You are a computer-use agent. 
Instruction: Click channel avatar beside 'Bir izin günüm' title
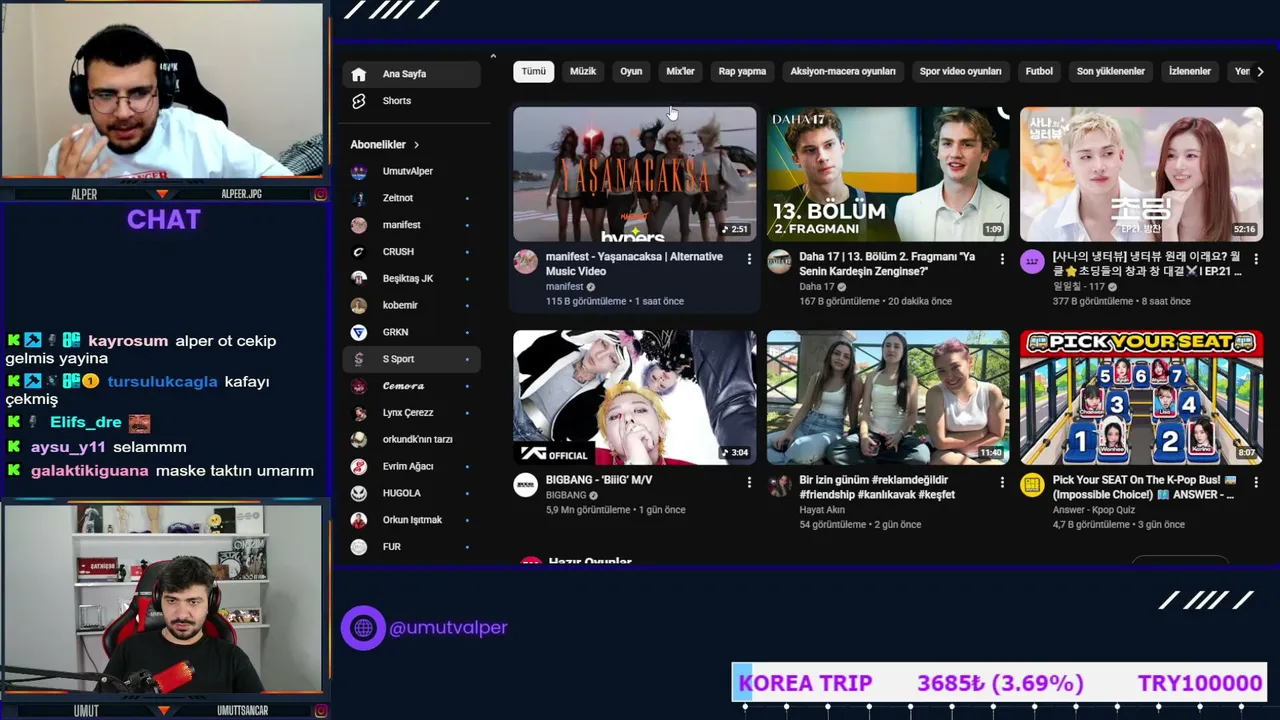coord(779,485)
